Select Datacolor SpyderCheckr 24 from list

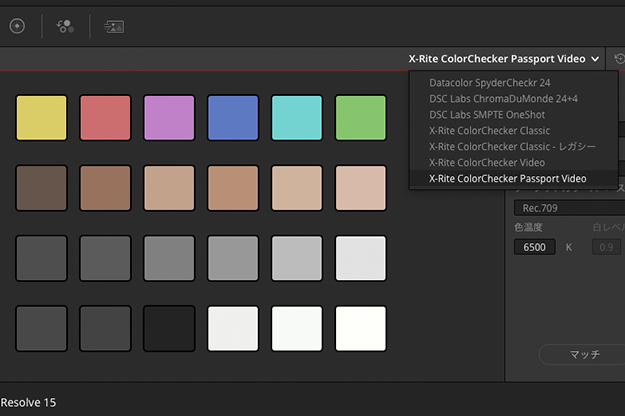[x=489, y=83]
